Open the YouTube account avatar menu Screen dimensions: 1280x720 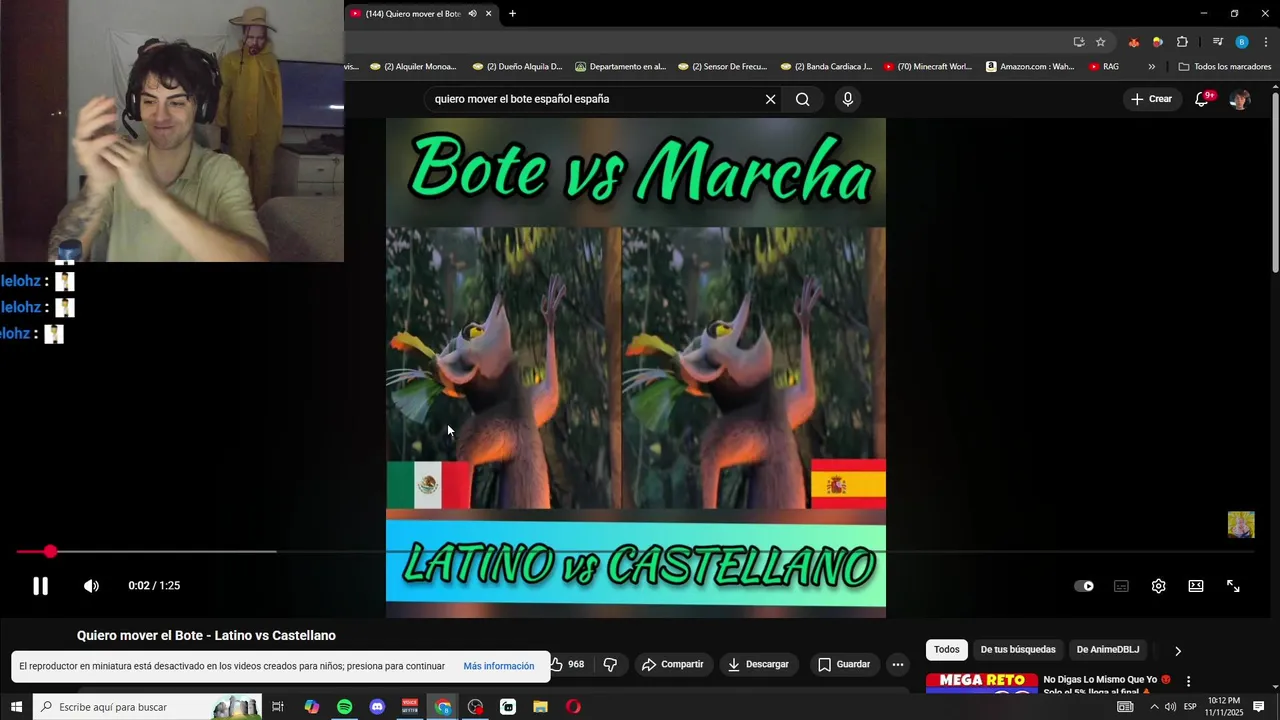pos(1240,99)
